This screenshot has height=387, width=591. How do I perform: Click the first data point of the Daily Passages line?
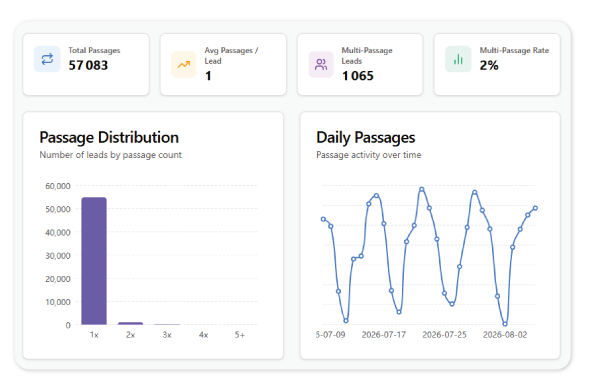(323, 219)
